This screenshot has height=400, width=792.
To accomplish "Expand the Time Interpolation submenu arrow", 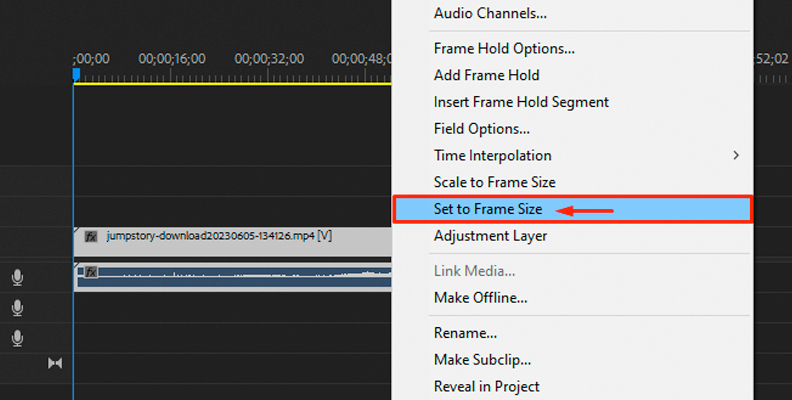I will point(736,156).
